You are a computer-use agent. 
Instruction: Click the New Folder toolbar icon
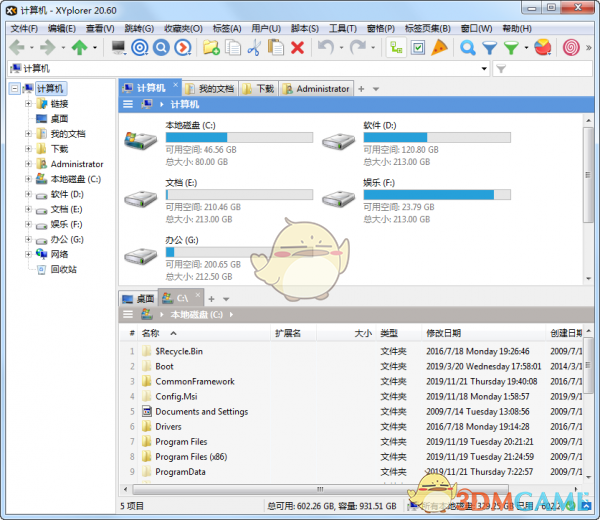coord(210,47)
